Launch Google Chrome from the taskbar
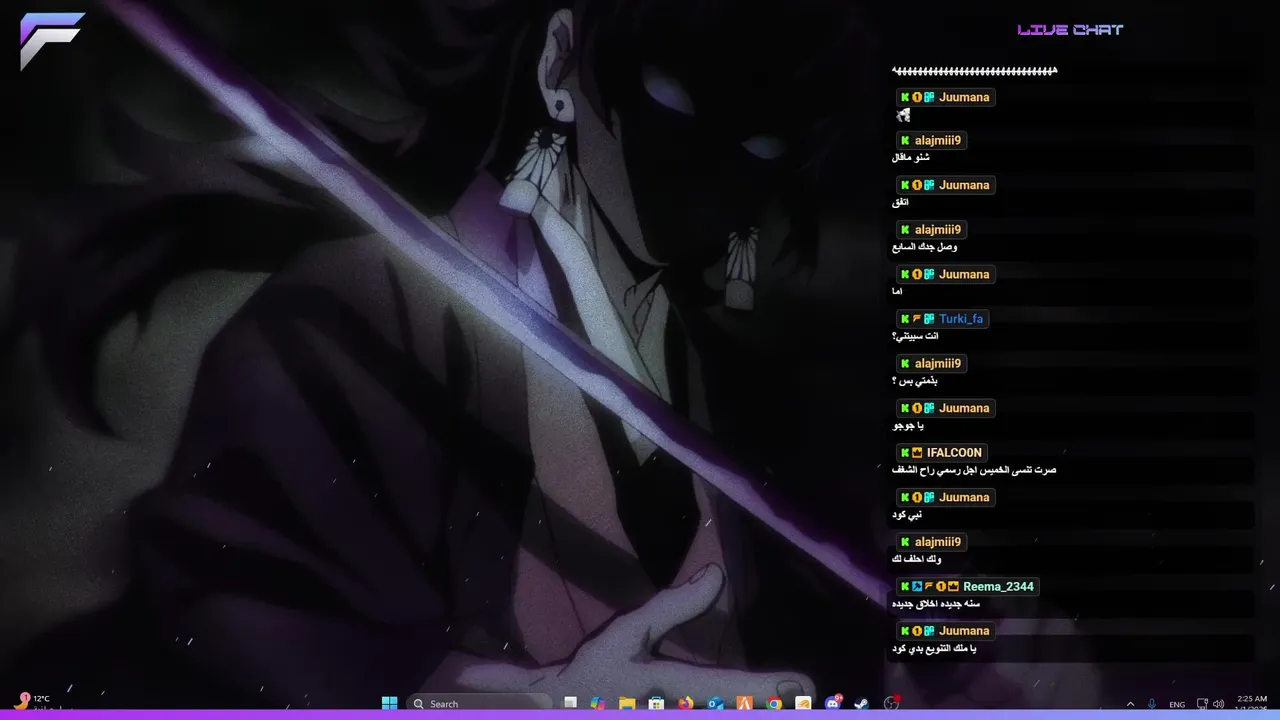Screen dimensions: 1280x720 774,703
